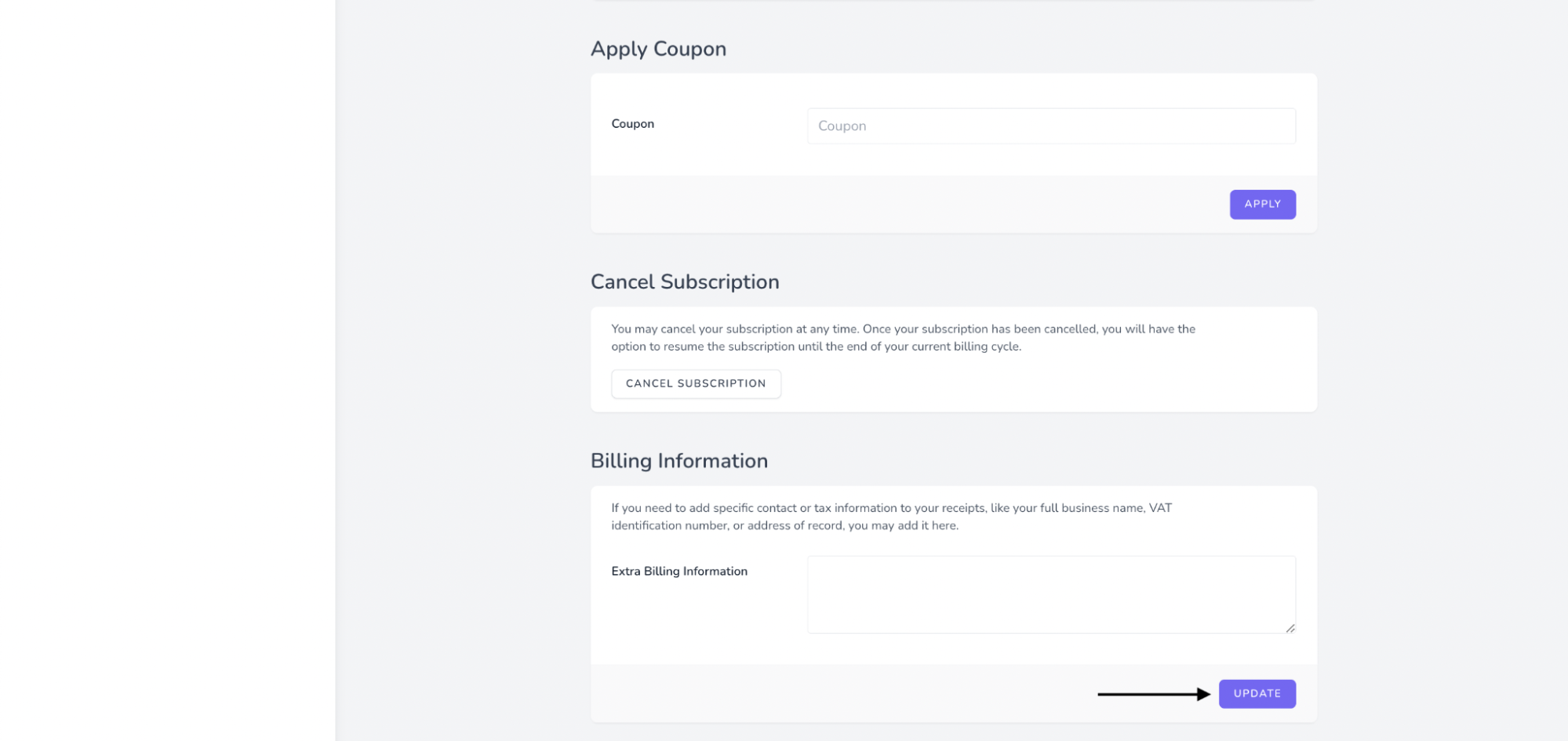Click the Extra Billing Information label
The width and height of the screenshot is (1568, 741).
tap(678, 572)
